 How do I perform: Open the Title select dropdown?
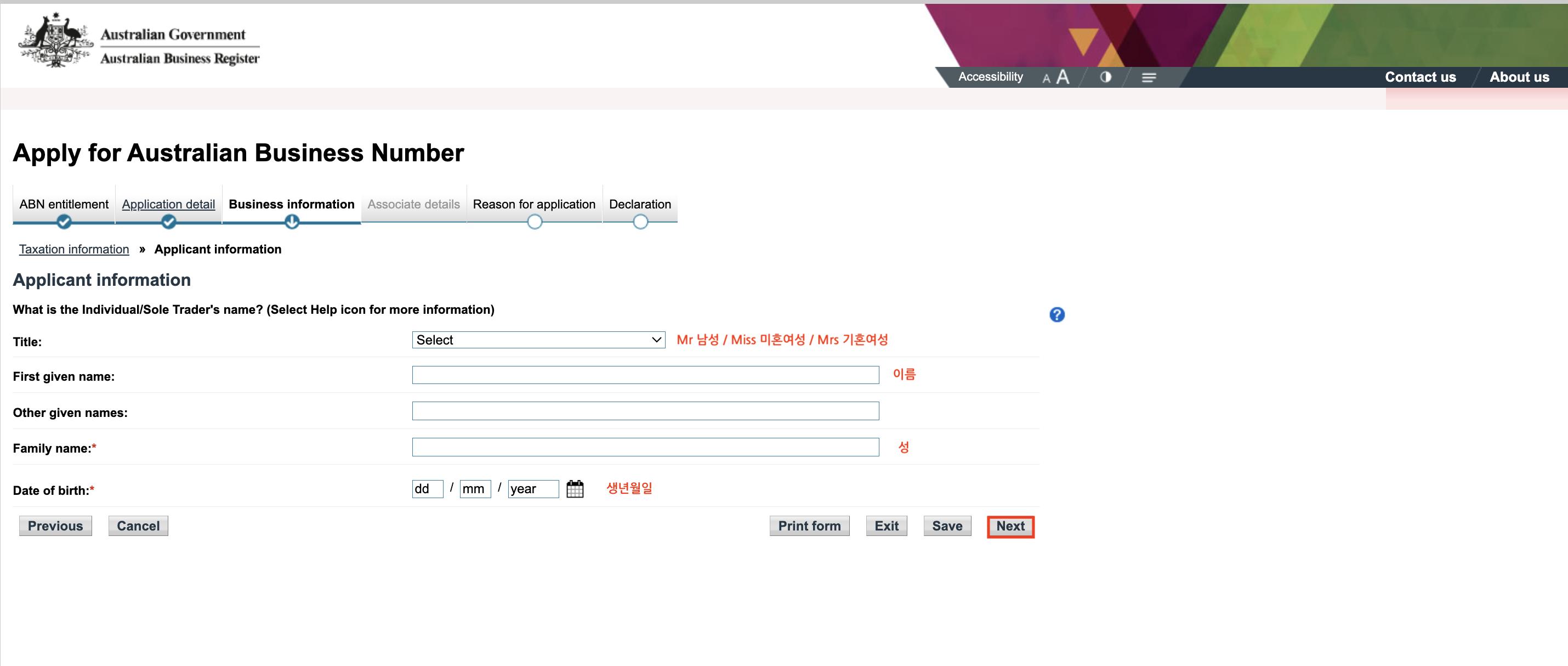click(538, 340)
